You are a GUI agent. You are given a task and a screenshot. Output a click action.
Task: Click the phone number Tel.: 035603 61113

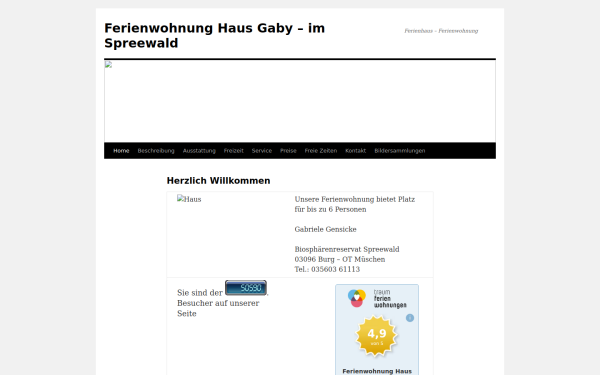[x=327, y=269]
